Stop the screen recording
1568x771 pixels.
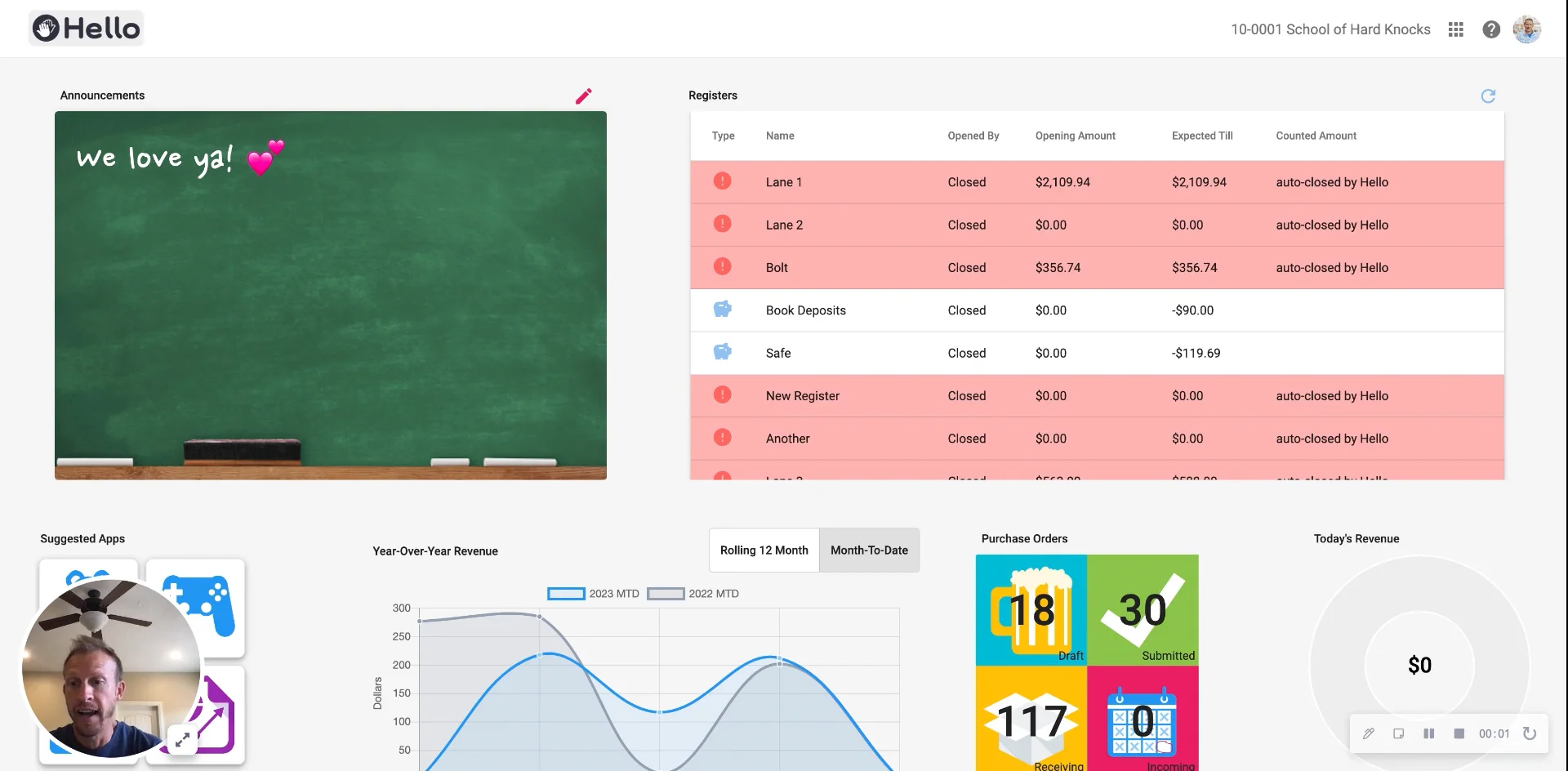(1459, 733)
